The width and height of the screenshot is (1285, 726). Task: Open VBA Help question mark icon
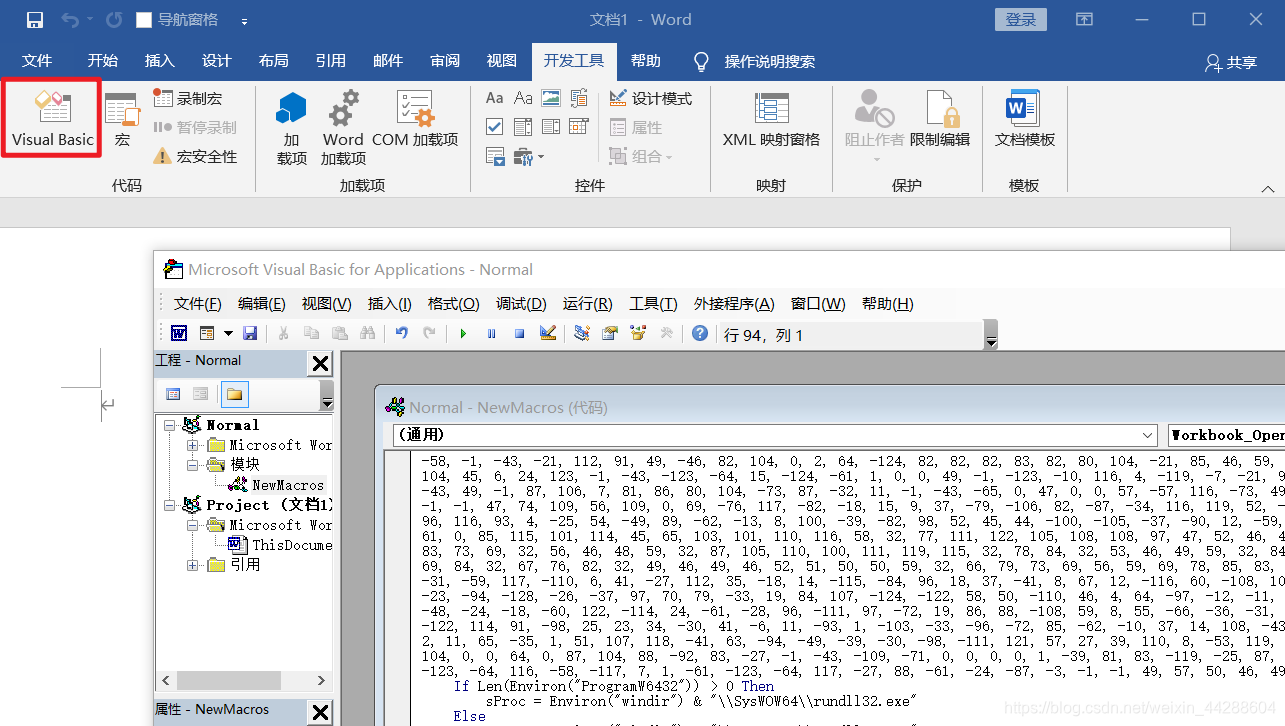point(700,334)
